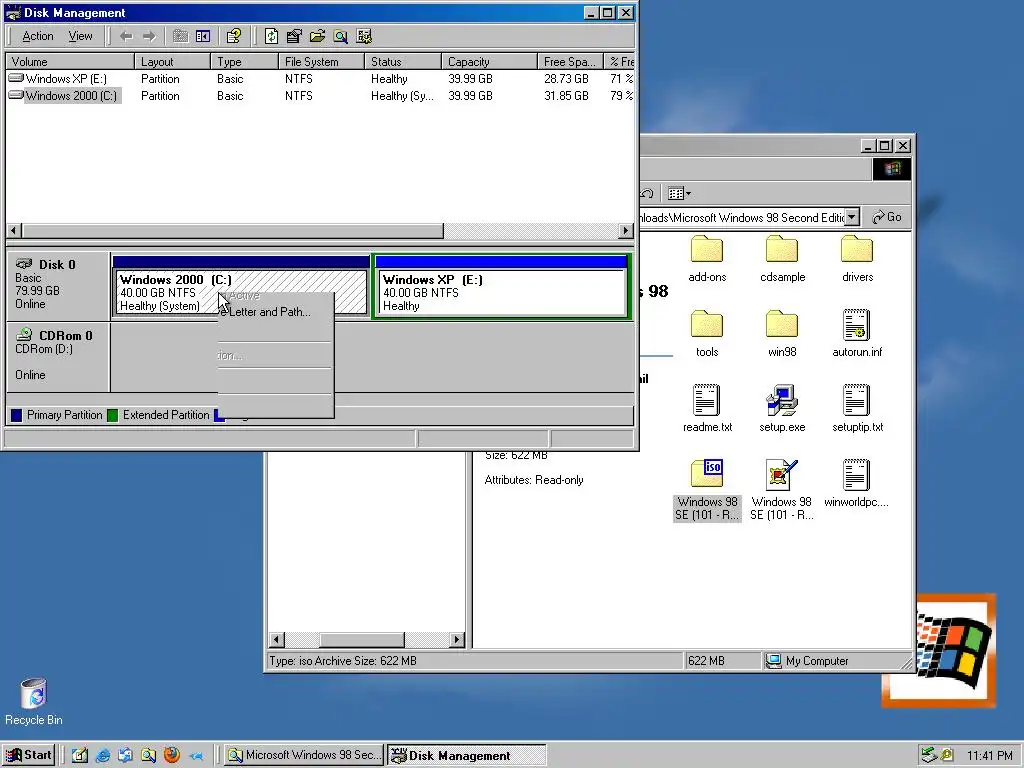The width and height of the screenshot is (1024, 768).
Task: Select the win98 folder
Action: 782,334
